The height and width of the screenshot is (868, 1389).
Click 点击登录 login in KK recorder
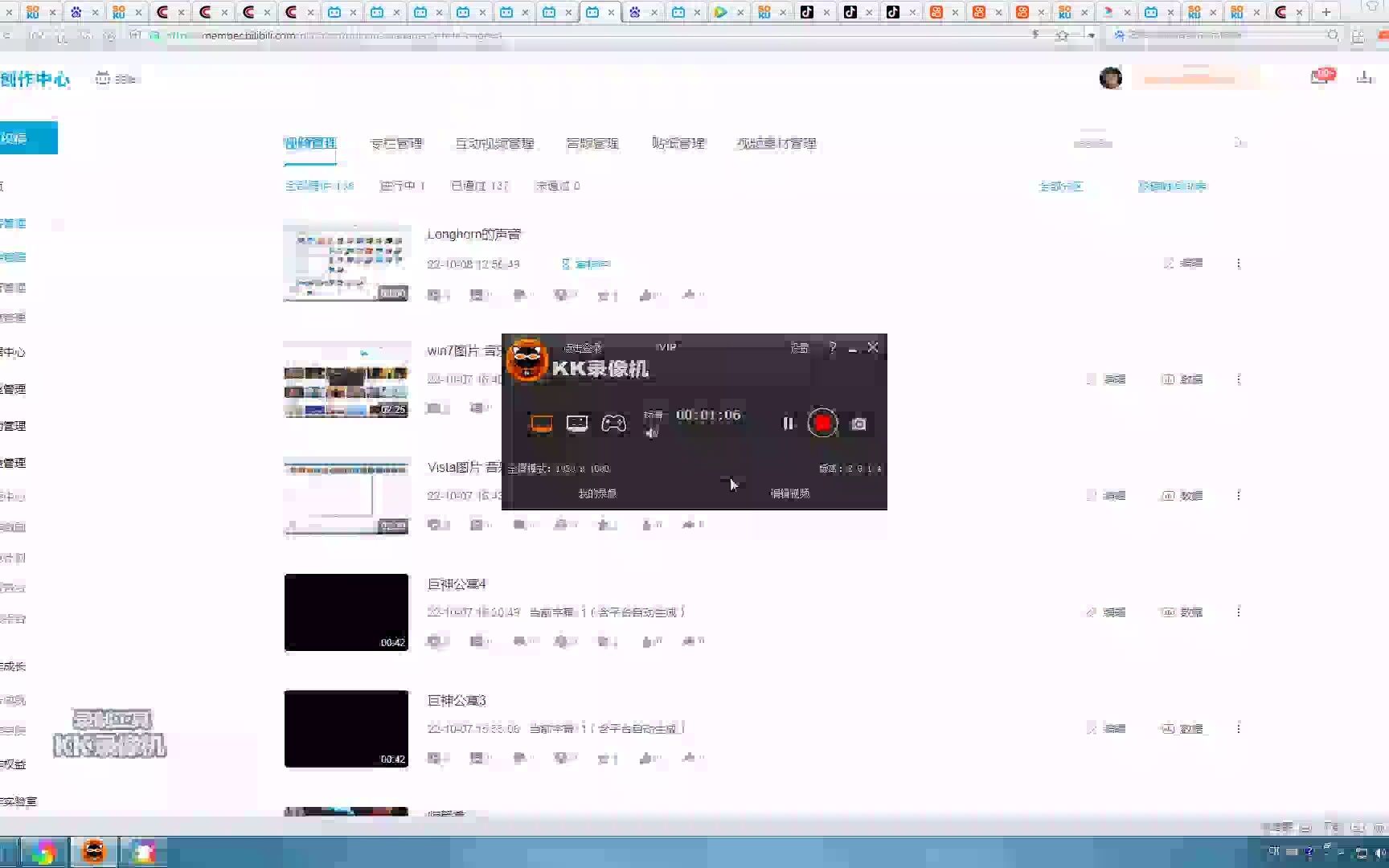[583, 347]
